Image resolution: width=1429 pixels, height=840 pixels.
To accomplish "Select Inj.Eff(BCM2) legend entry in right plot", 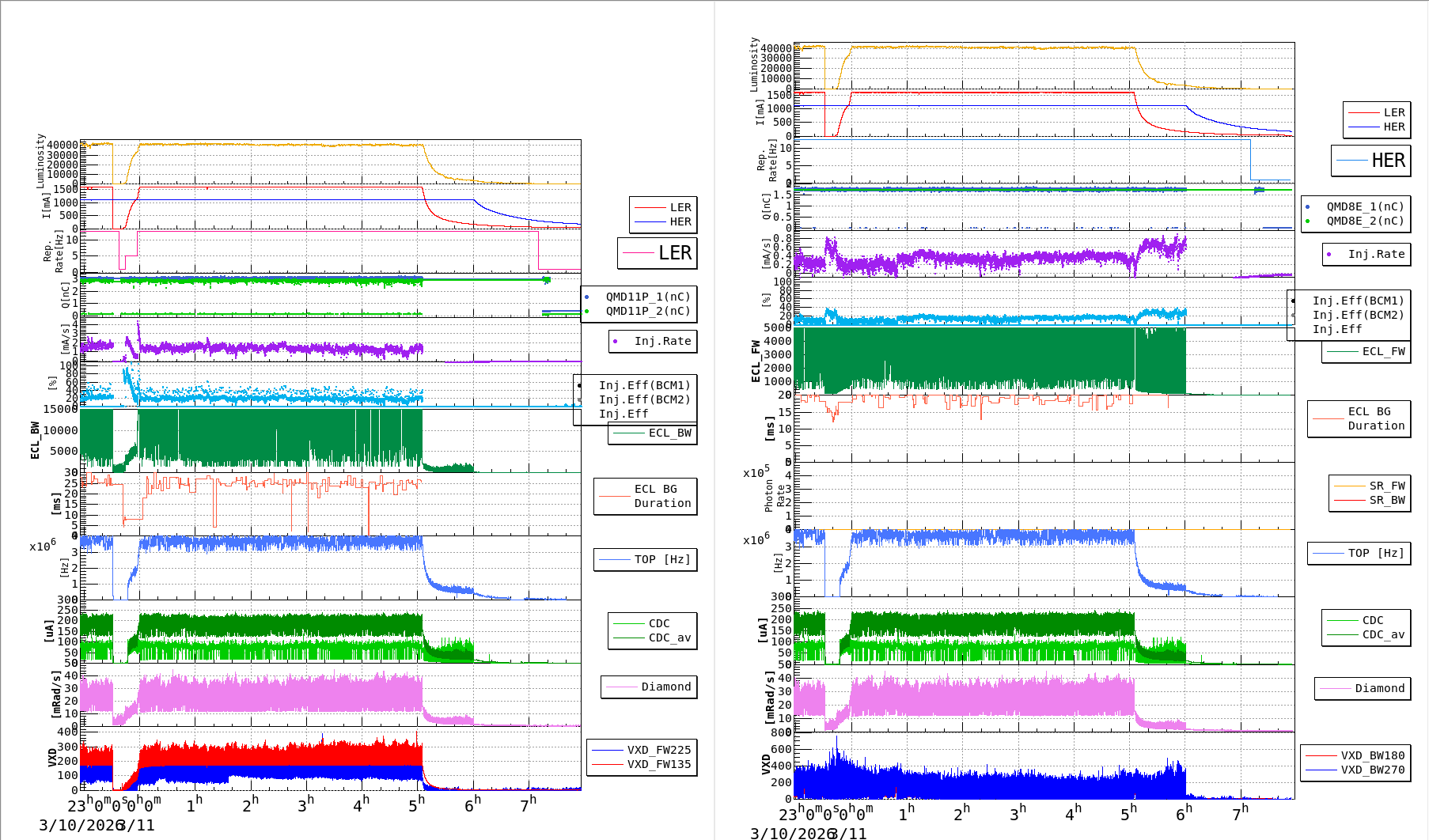I will pyautogui.click(x=1358, y=315).
